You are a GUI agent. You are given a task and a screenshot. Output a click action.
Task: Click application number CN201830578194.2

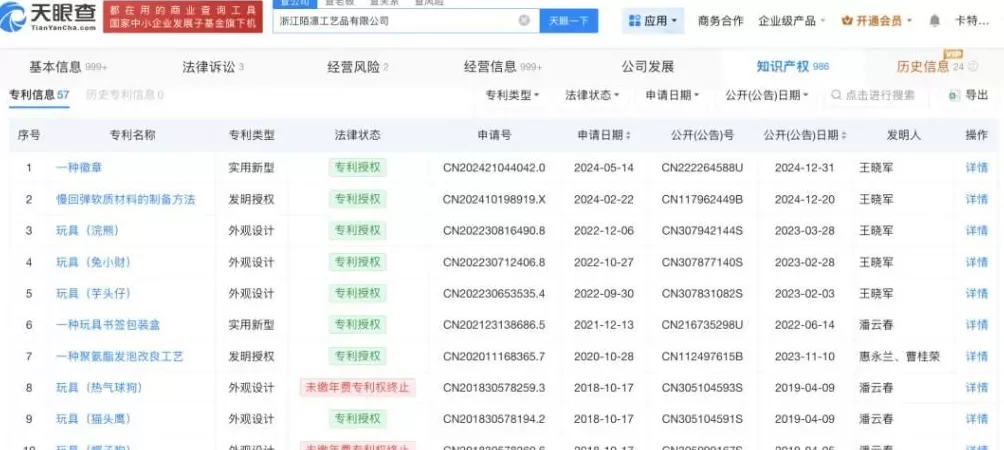pyautogui.click(x=494, y=419)
